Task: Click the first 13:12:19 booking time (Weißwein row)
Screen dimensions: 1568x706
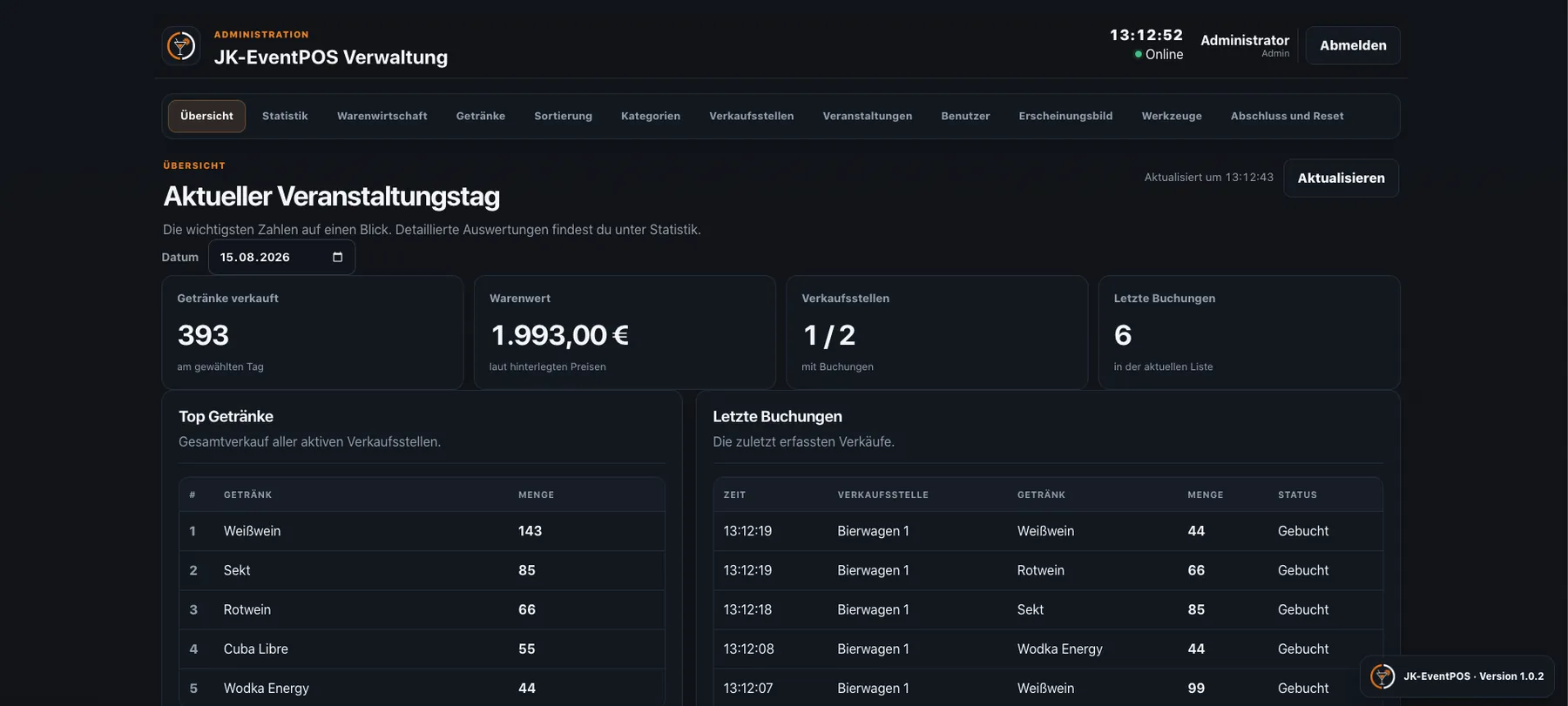Action: point(747,531)
